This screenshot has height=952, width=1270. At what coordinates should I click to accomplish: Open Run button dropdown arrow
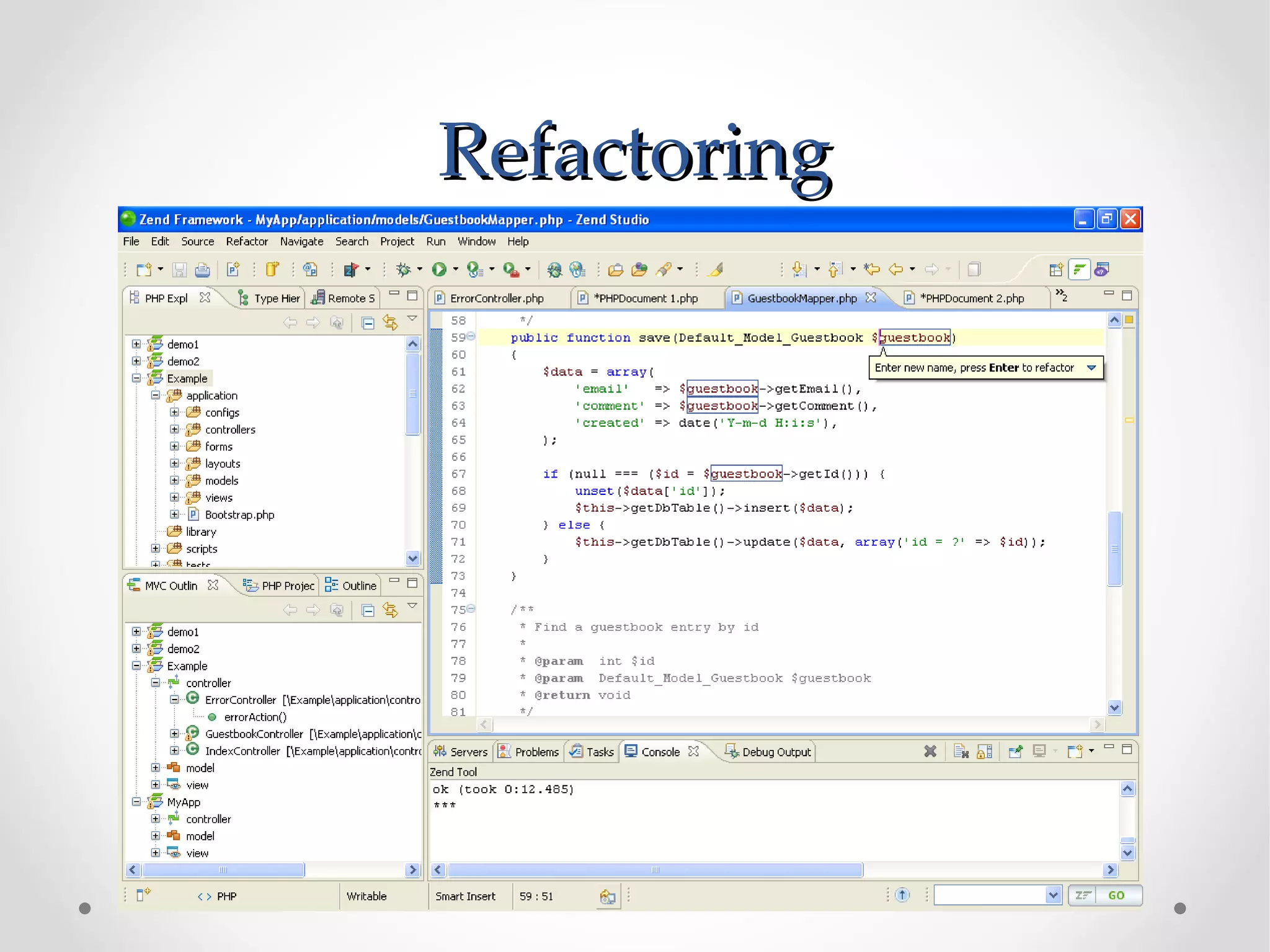(456, 269)
